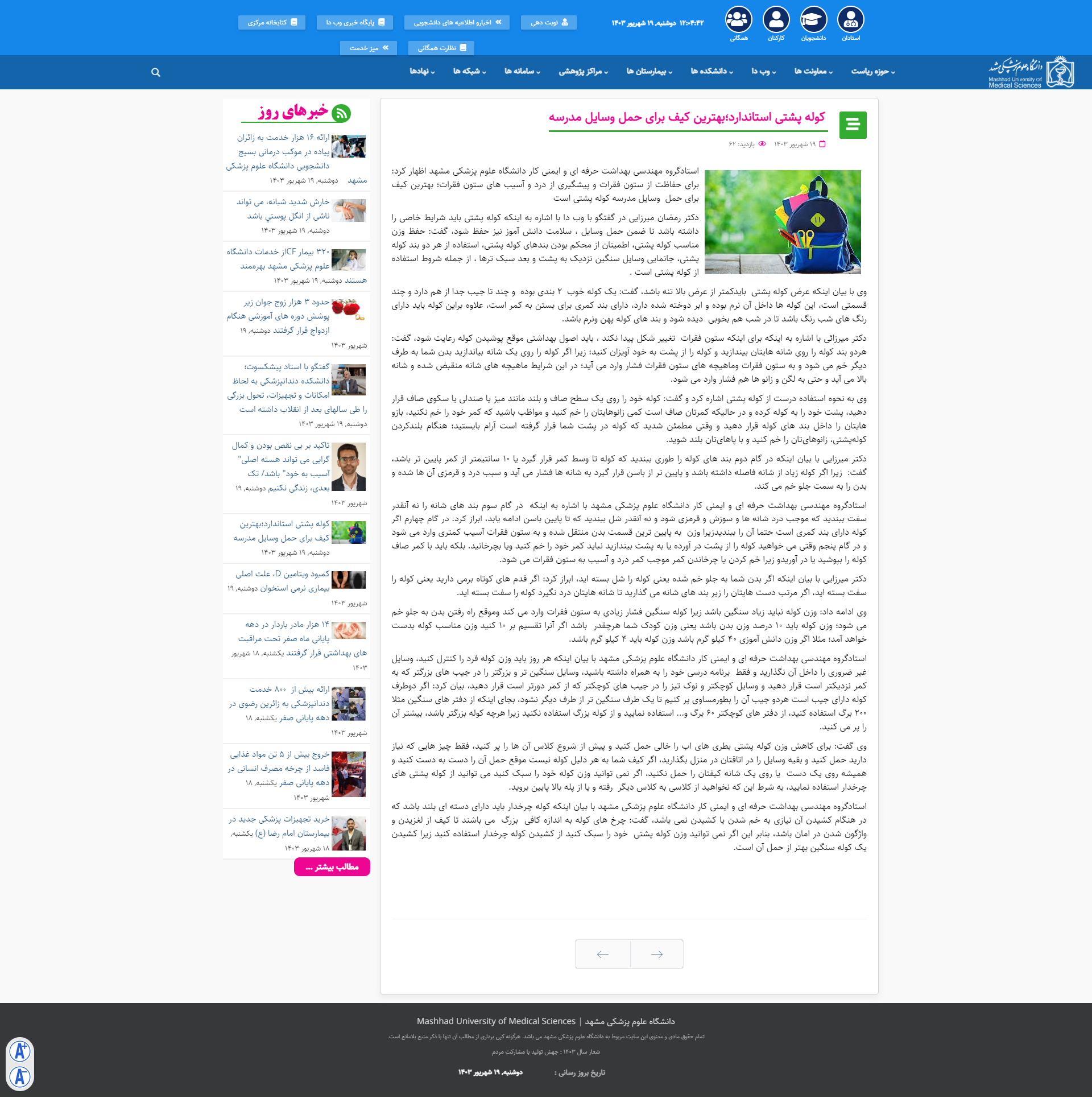This screenshot has width=1092, height=1098.
Task: Click the pink مطالب بیشتر more posts button
Action: tap(332, 866)
